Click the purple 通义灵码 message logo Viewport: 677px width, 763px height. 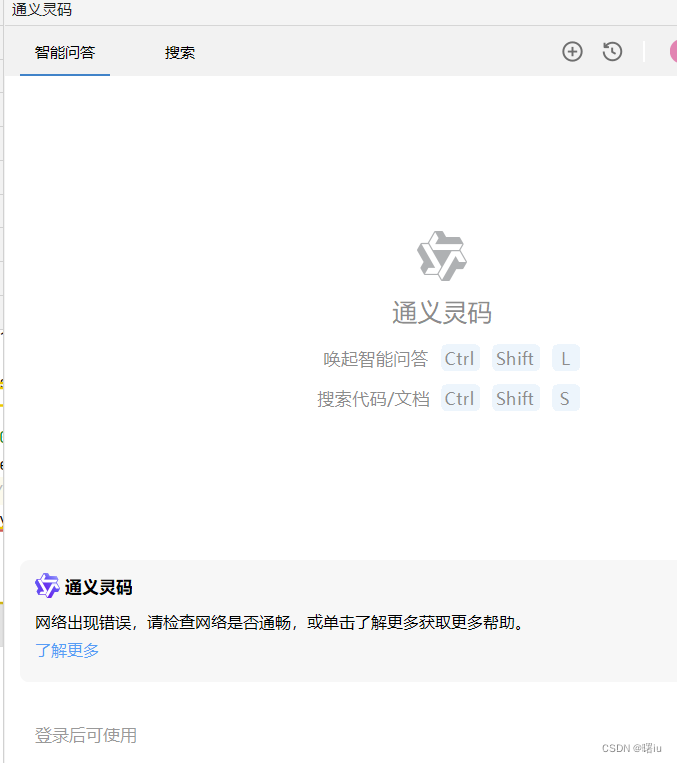[x=47, y=585]
